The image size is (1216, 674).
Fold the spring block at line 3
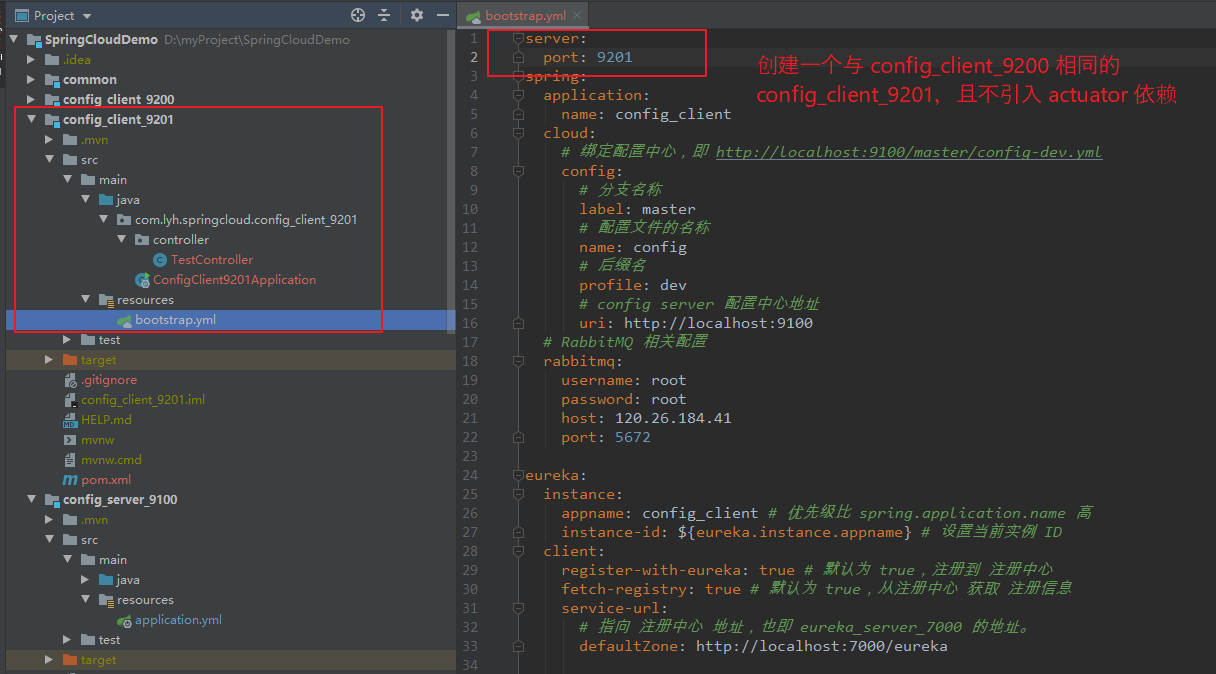(x=518, y=76)
